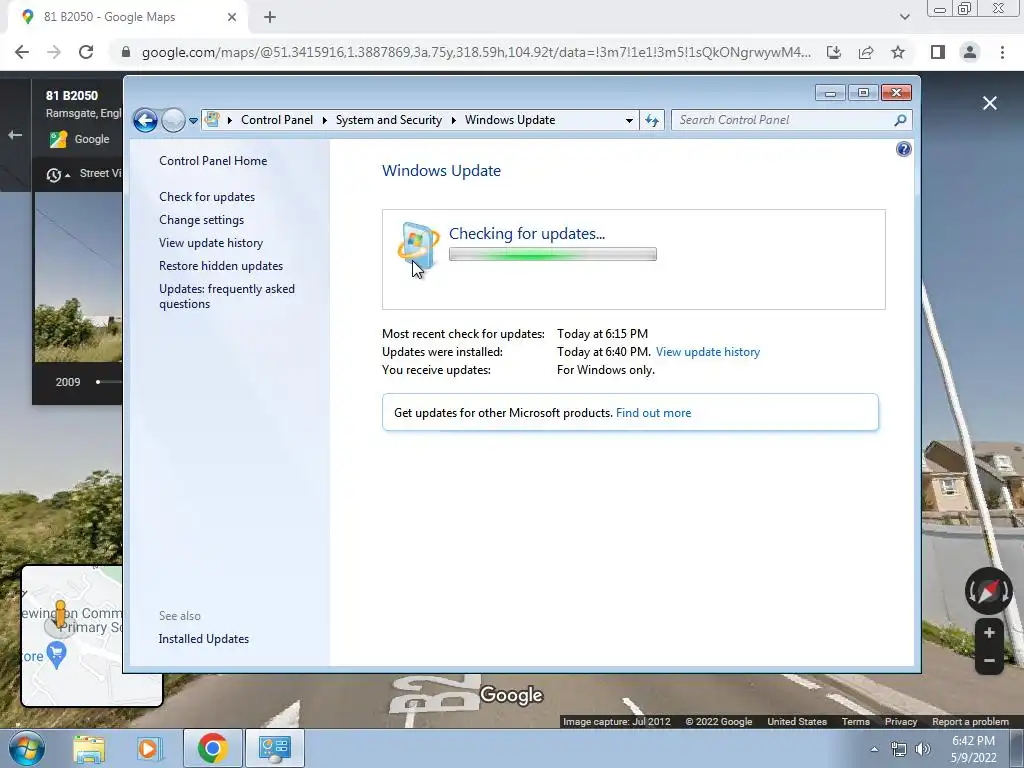
Task: Click the refresh button in Control Panel address bar
Action: click(652, 120)
